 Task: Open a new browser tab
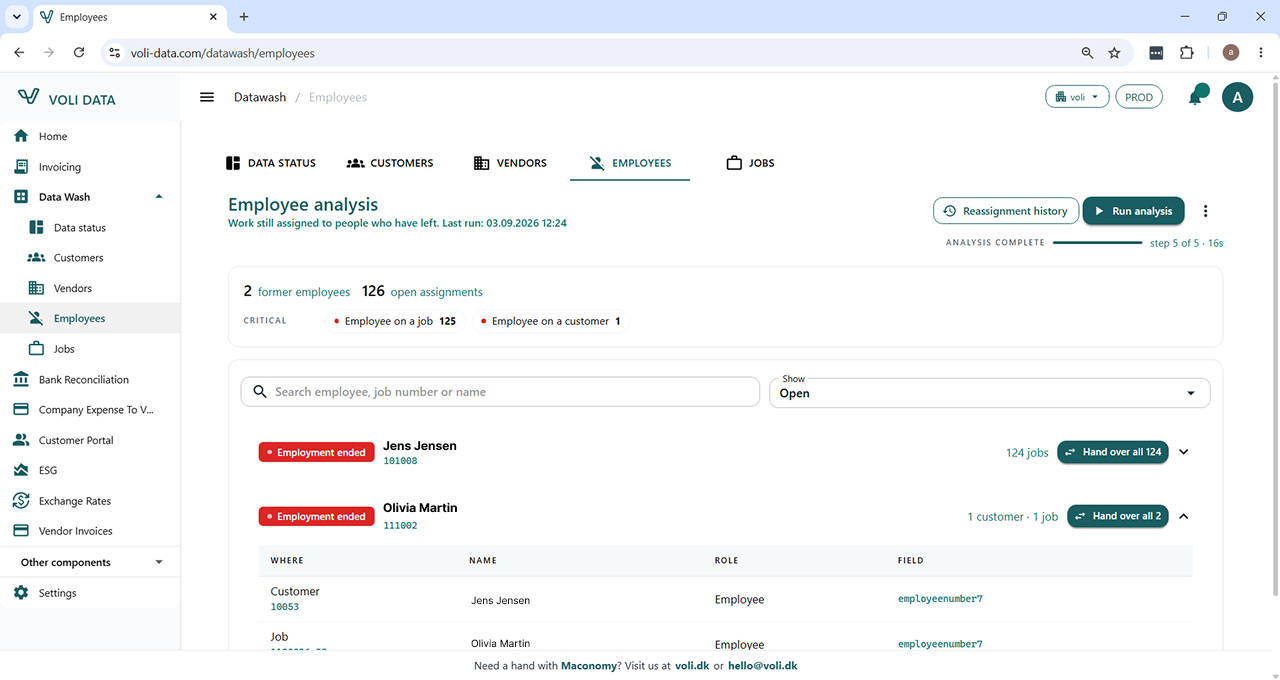pyautogui.click(x=244, y=17)
